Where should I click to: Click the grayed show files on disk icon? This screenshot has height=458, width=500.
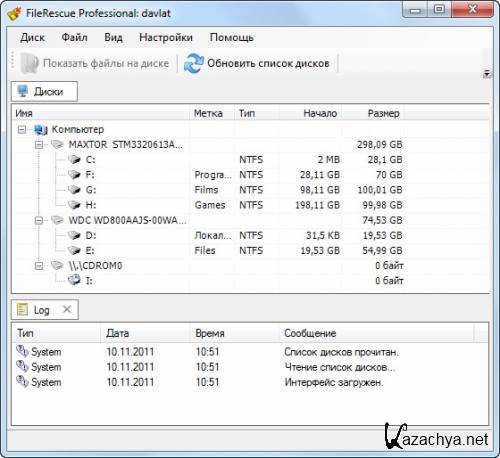29,63
